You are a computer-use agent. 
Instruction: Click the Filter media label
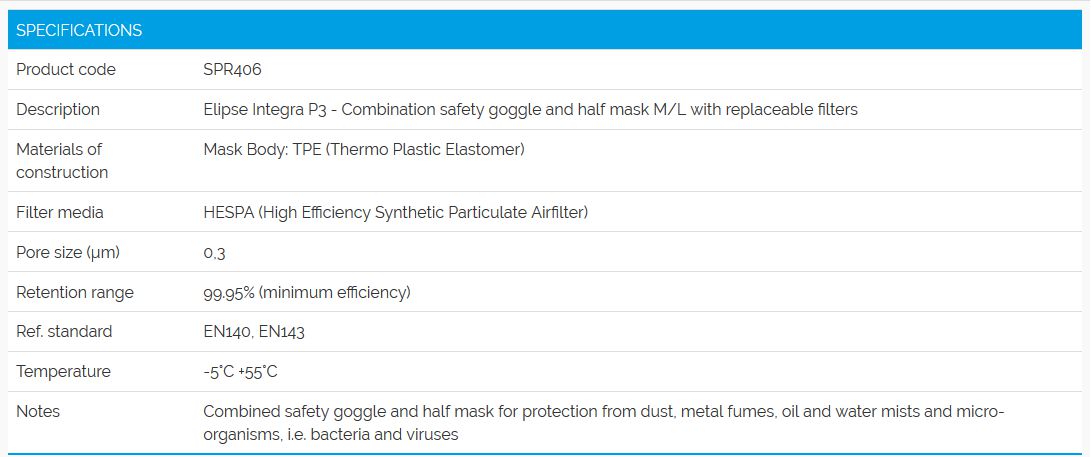point(60,213)
